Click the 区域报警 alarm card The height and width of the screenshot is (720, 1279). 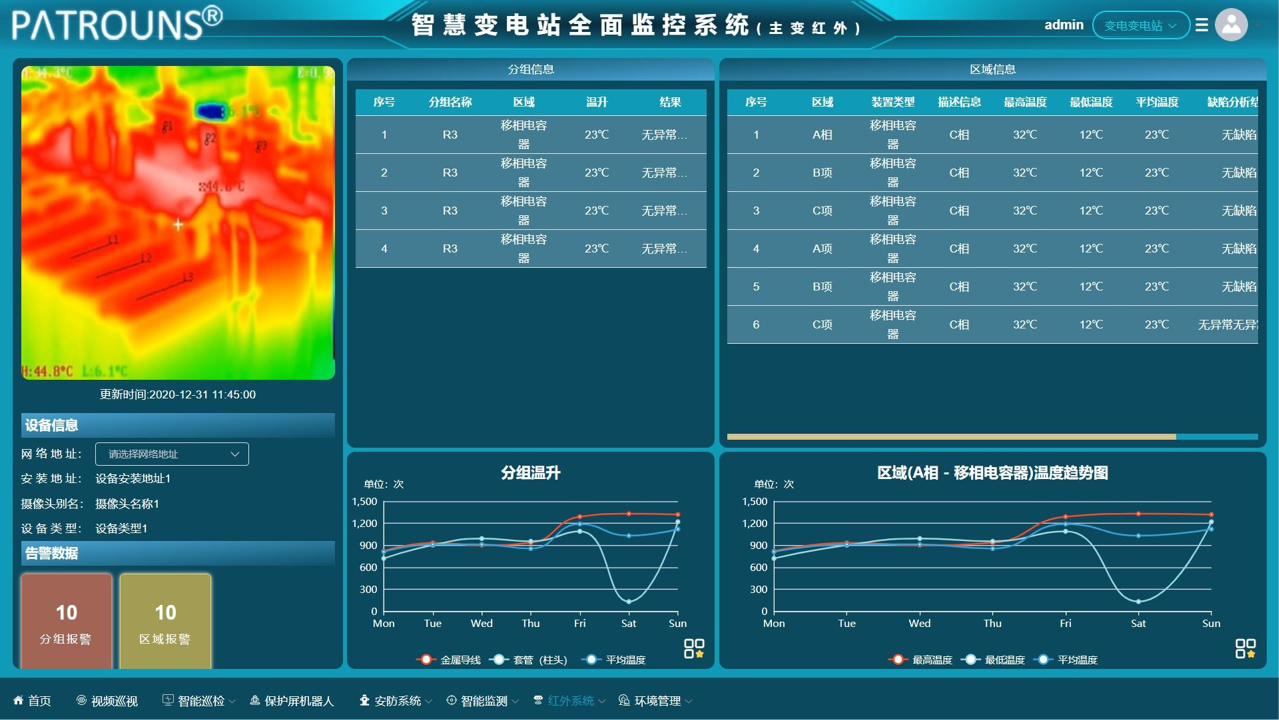(x=165, y=620)
